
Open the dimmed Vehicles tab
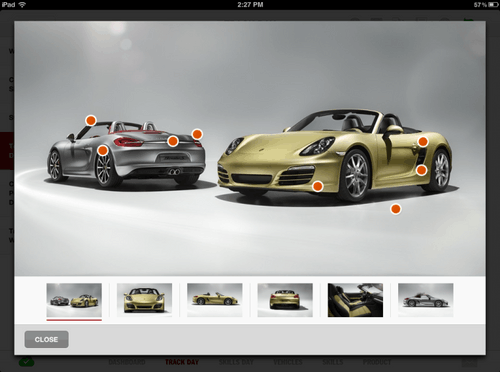288,362
